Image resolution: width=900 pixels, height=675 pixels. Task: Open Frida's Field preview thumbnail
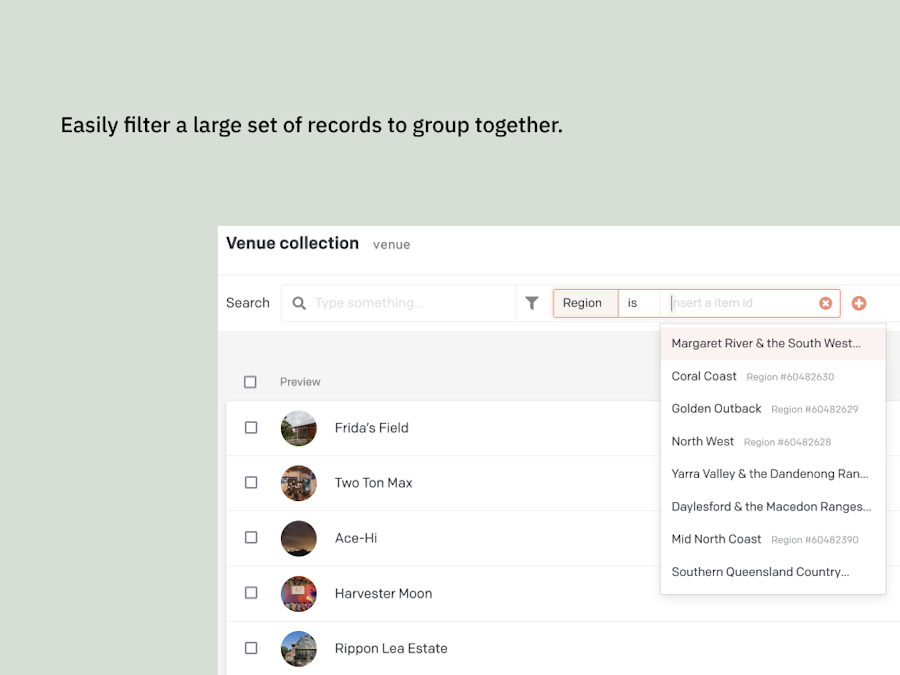tap(298, 428)
